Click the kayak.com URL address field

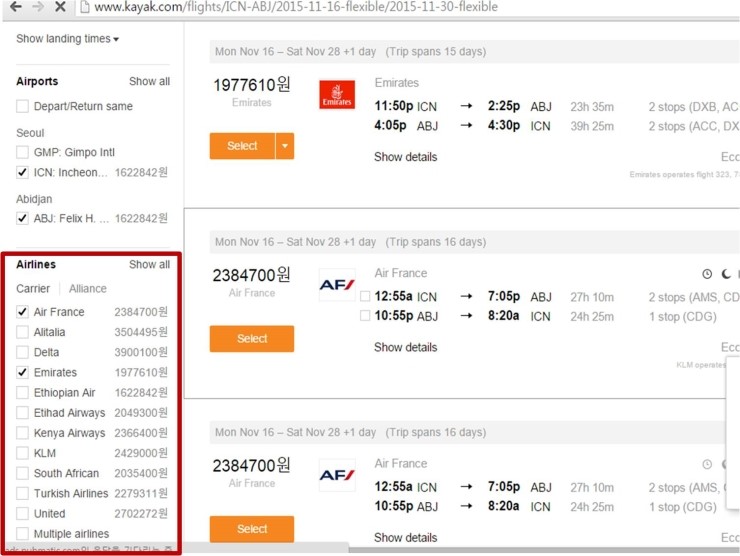(296, 7)
